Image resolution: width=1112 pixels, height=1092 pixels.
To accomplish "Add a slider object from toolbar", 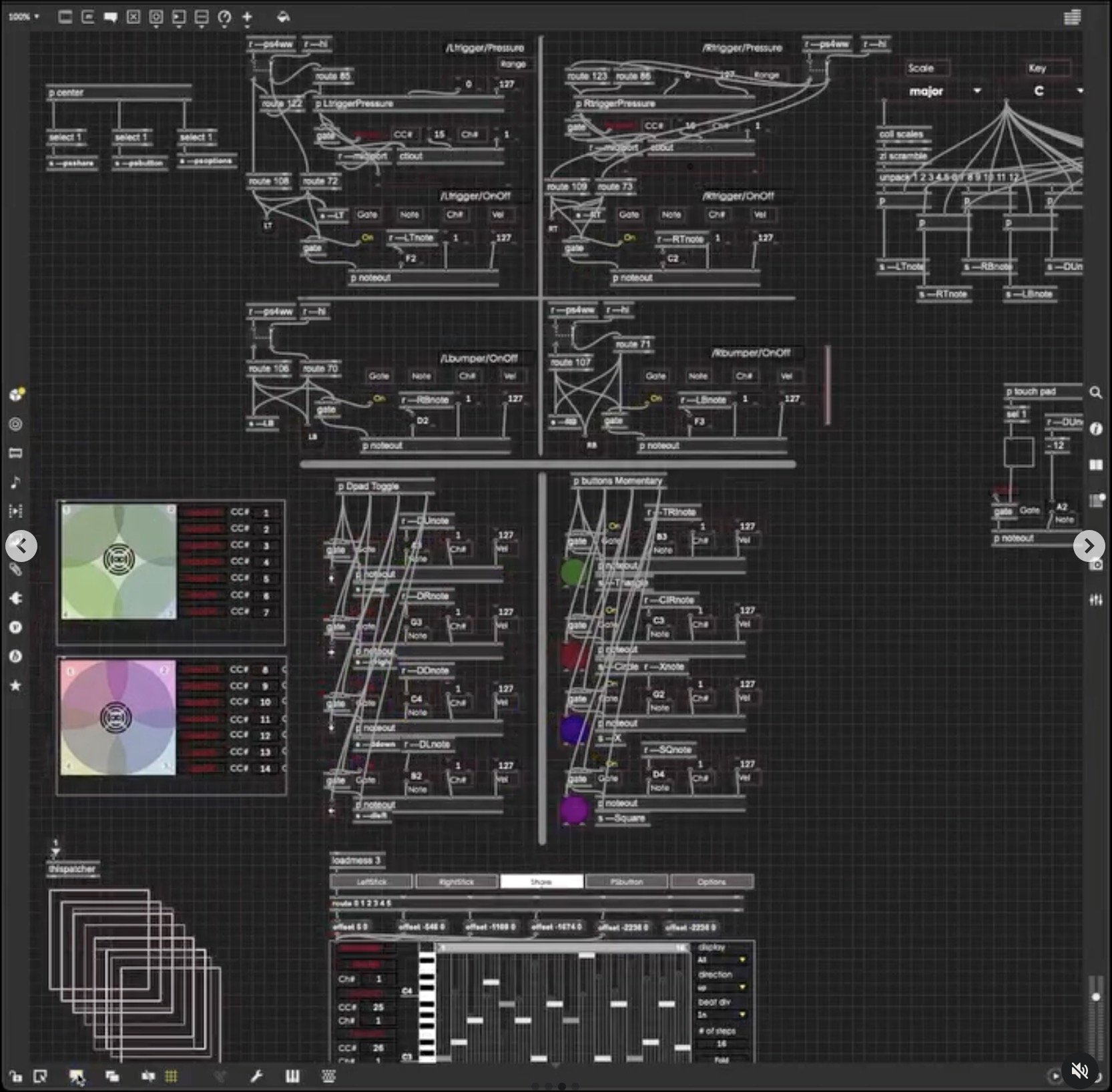I will click(x=202, y=17).
